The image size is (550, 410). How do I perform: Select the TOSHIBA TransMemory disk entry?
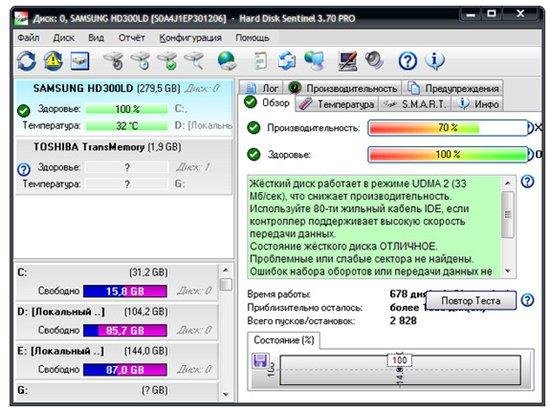tap(124, 167)
